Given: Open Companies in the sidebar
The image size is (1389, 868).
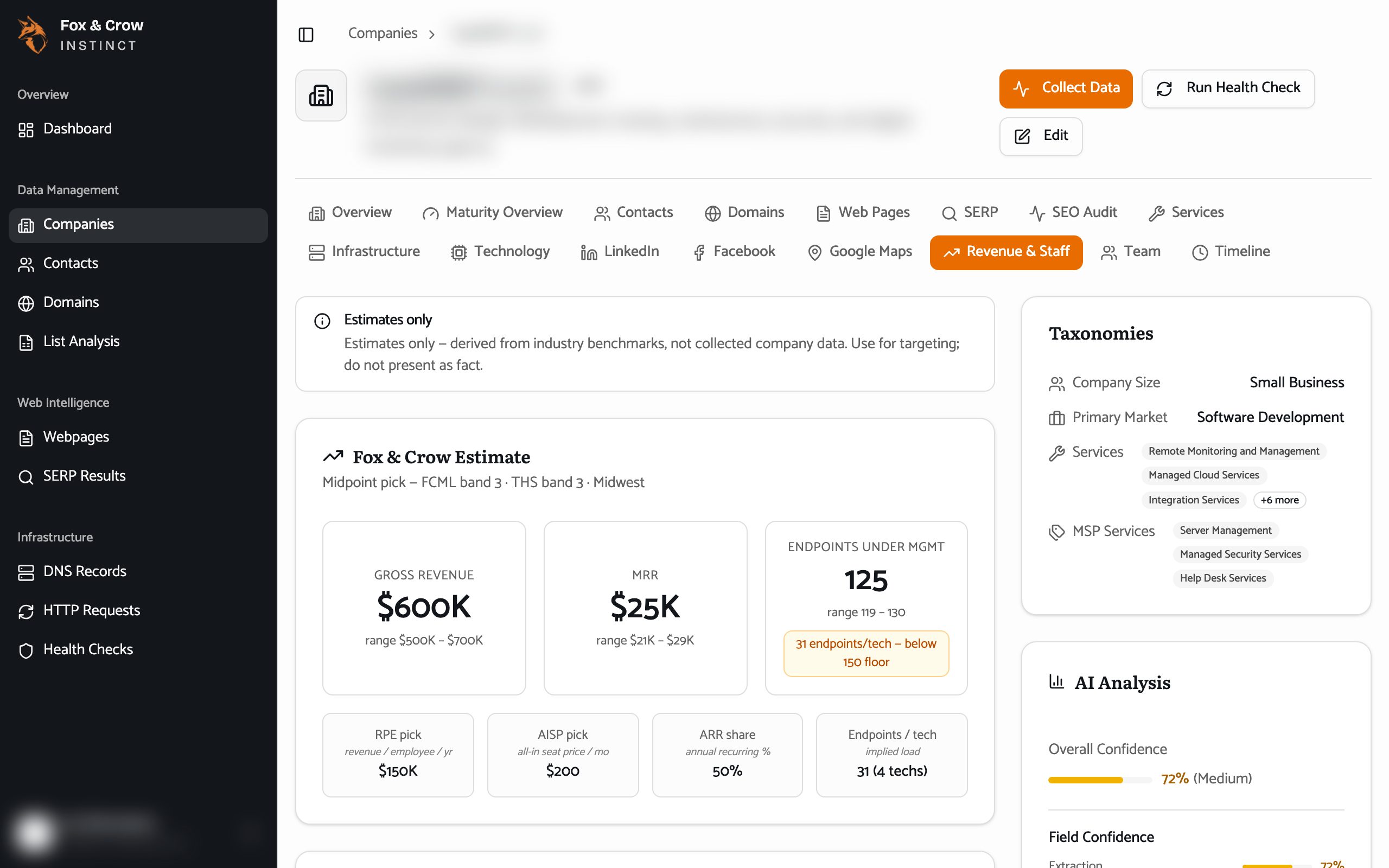Looking at the screenshot, I should coord(138,225).
